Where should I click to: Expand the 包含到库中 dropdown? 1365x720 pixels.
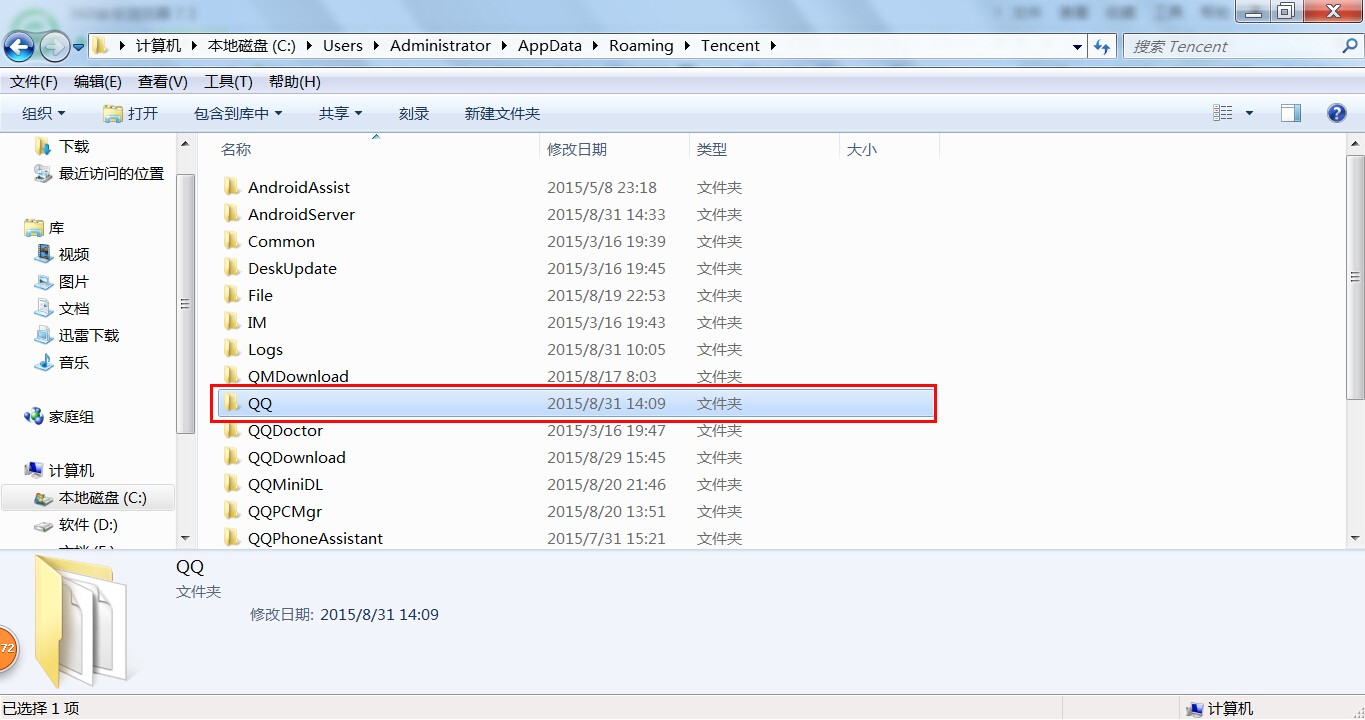point(238,113)
